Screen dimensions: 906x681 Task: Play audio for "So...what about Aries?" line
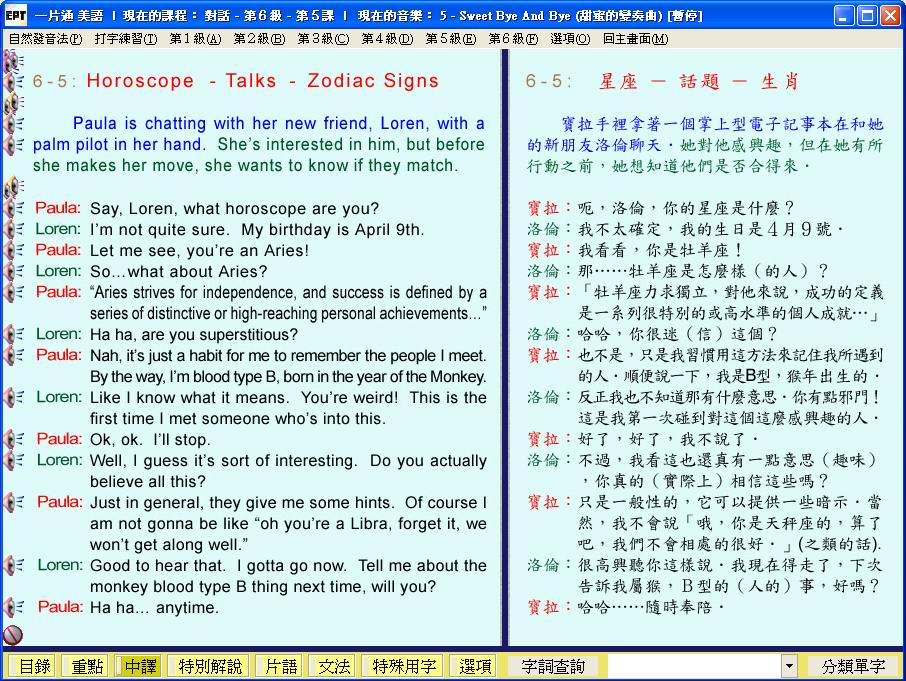[14, 272]
